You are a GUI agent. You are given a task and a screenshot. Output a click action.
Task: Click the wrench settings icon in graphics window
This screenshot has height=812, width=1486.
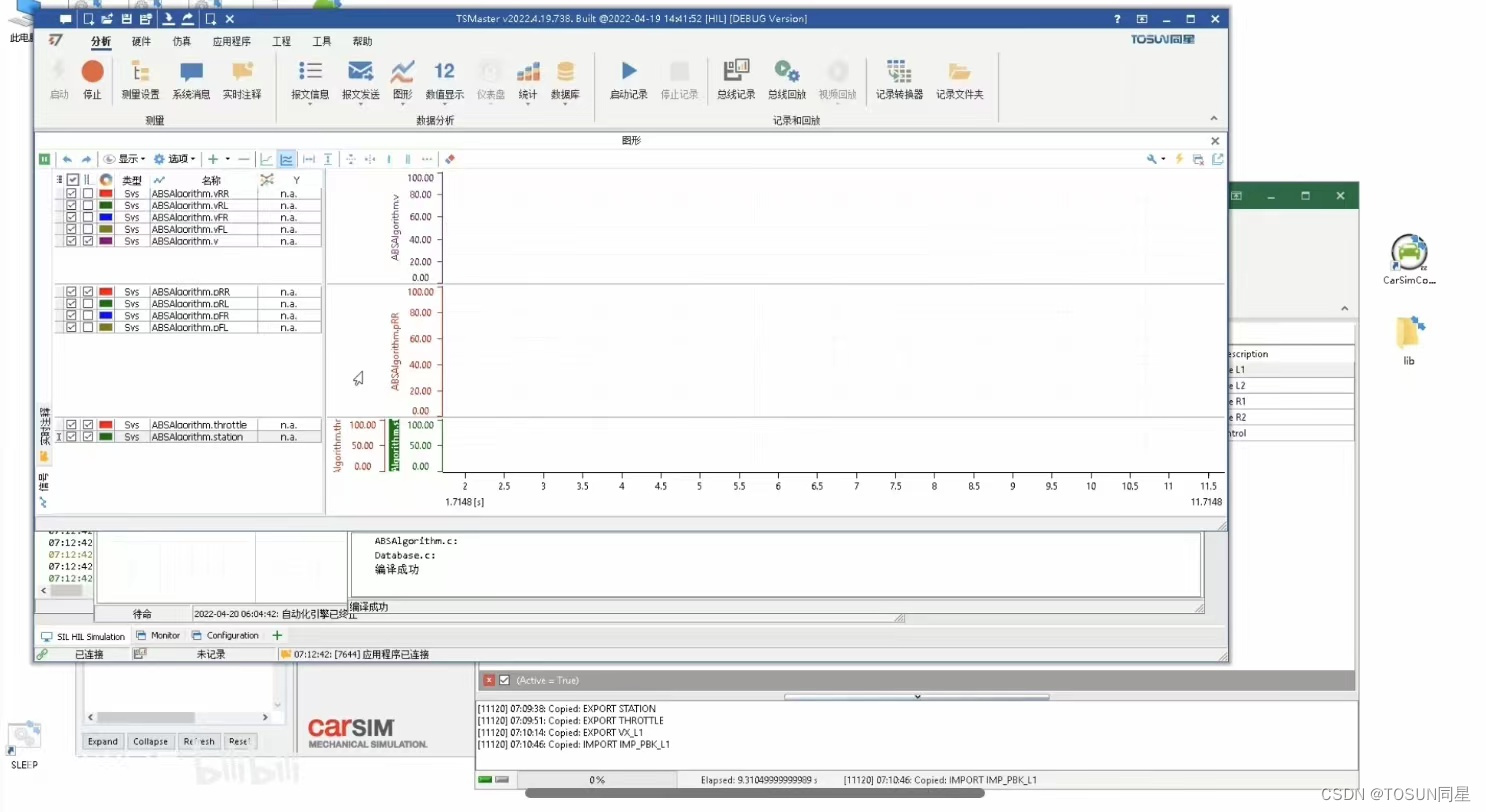click(1153, 159)
